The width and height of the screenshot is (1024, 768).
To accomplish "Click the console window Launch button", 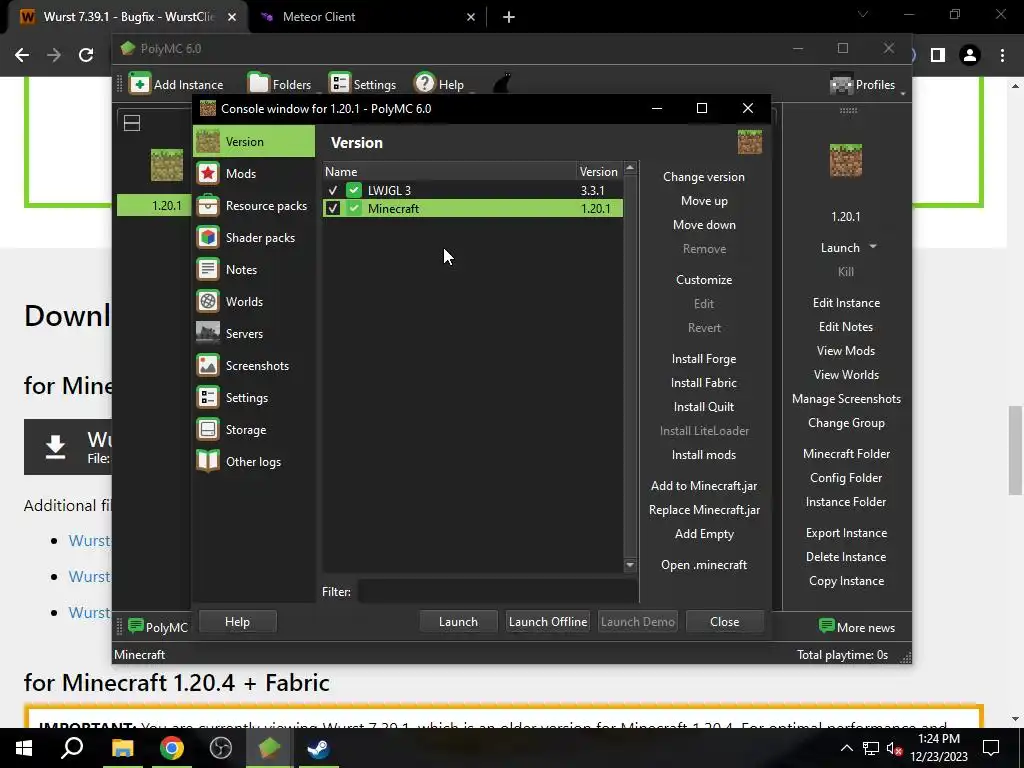I will (x=458, y=622).
